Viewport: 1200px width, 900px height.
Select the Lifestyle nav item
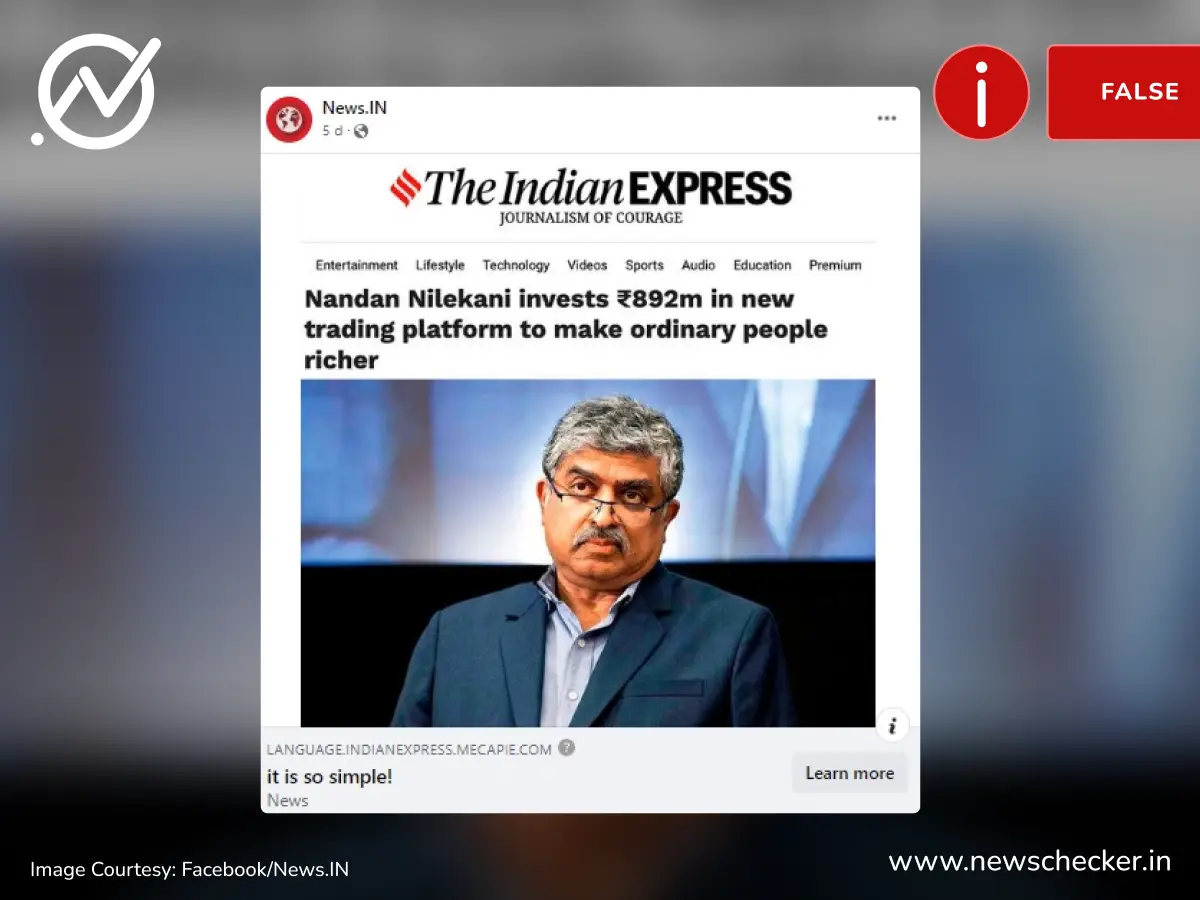pos(440,265)
